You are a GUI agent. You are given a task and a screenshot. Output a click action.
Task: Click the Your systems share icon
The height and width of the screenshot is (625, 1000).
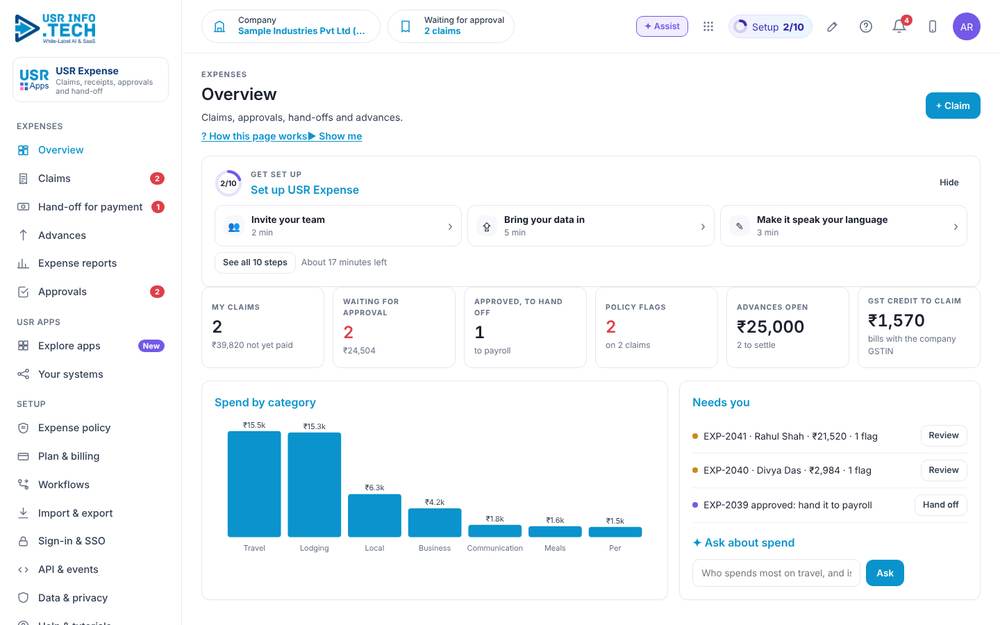click(23, 374)
